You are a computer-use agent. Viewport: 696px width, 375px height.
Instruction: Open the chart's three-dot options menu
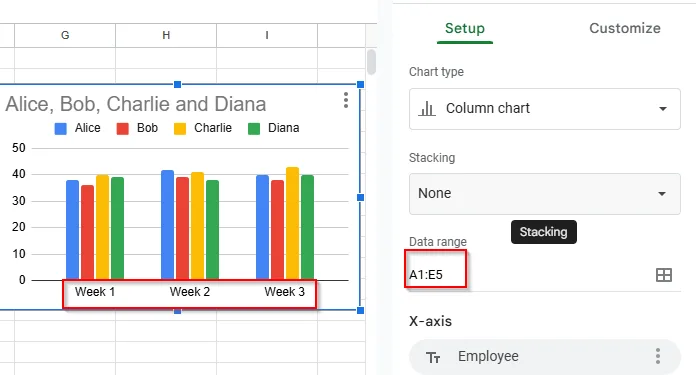pos(346,100)
